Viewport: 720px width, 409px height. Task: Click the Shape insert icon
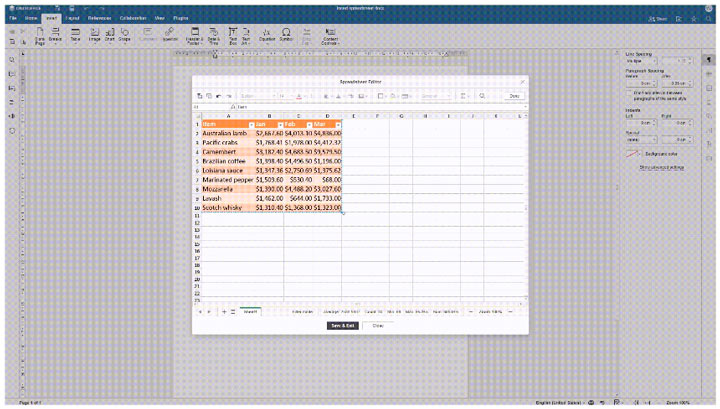pyautogui.click(x=124, y=34)
